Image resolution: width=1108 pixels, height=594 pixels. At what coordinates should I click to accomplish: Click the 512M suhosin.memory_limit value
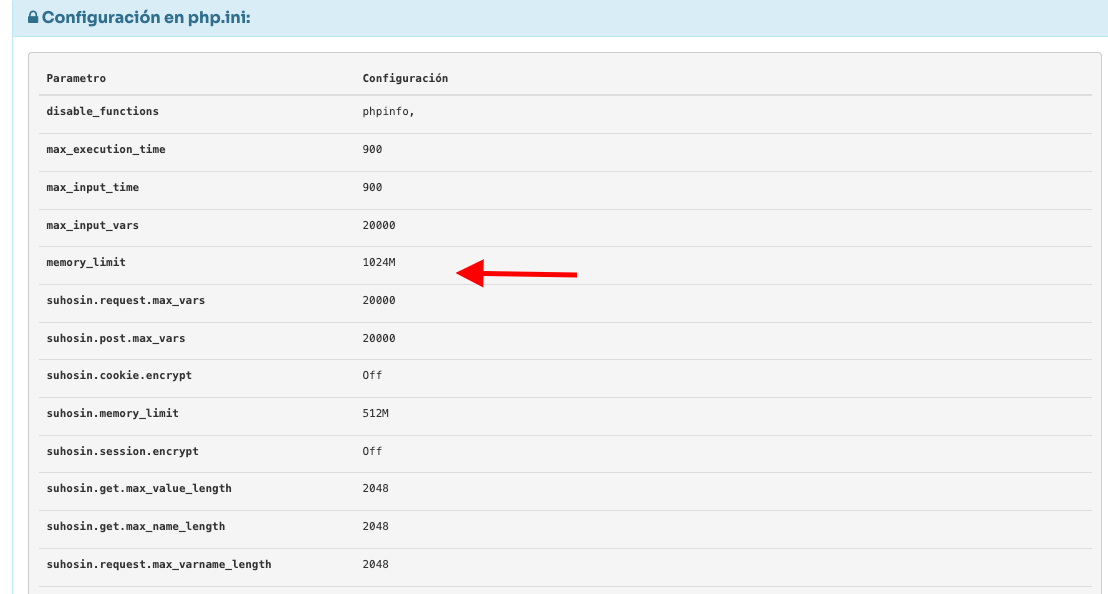point(375,413)
